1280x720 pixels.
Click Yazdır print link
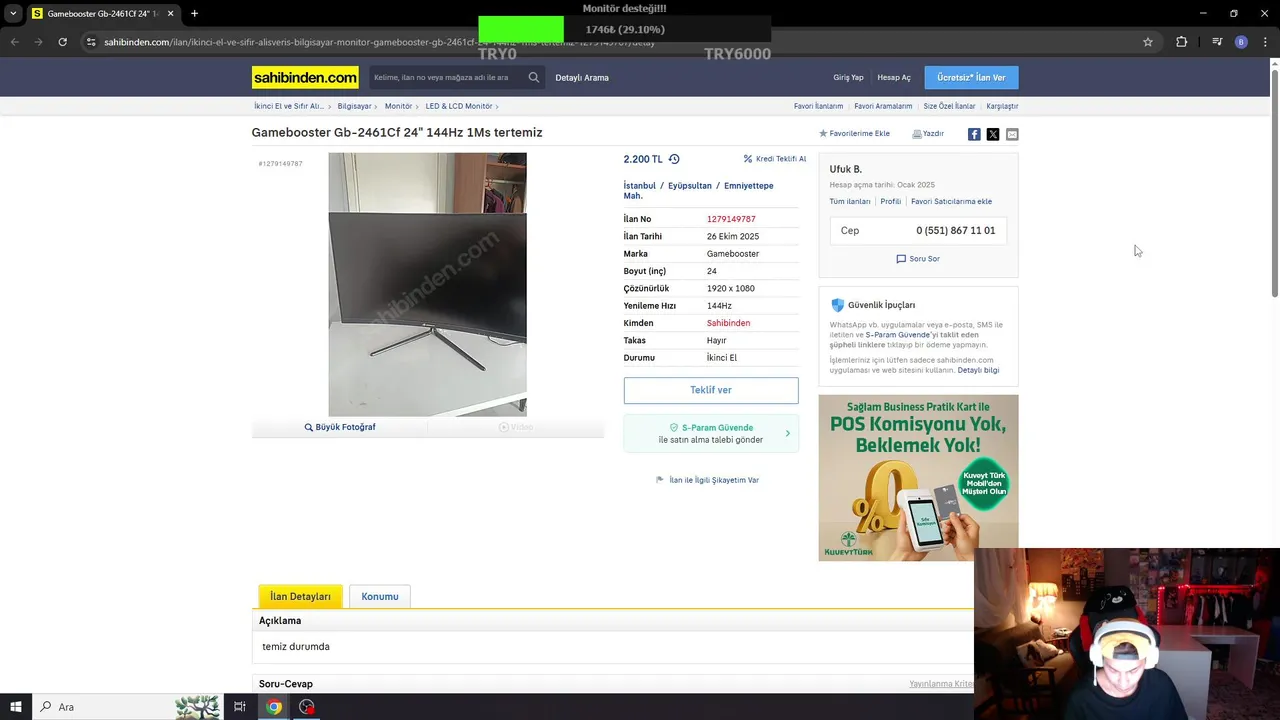coord(928,133)
